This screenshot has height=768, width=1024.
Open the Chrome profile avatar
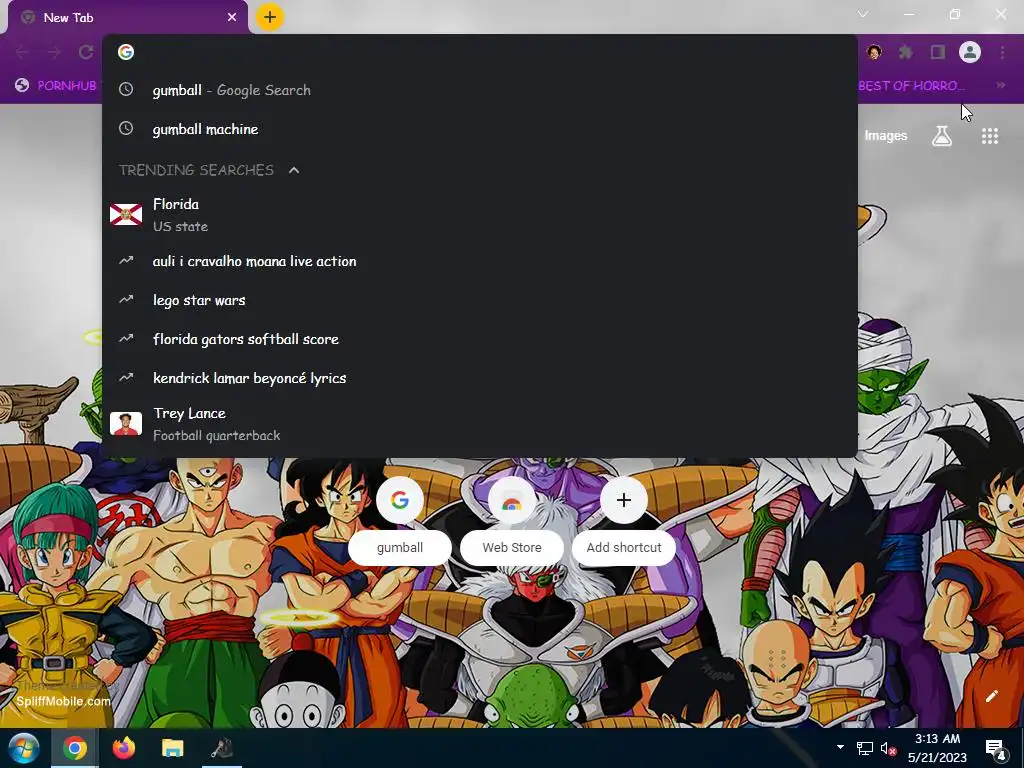(x=970, y=52)
